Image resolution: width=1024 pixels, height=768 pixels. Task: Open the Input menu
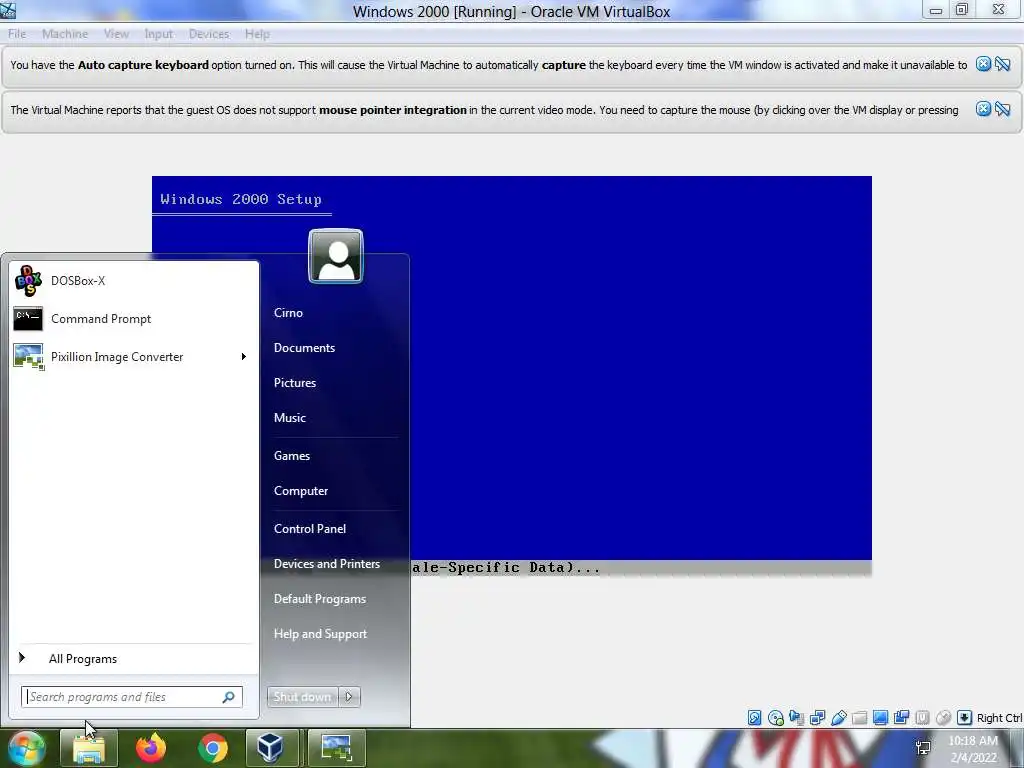click(159, 34)
